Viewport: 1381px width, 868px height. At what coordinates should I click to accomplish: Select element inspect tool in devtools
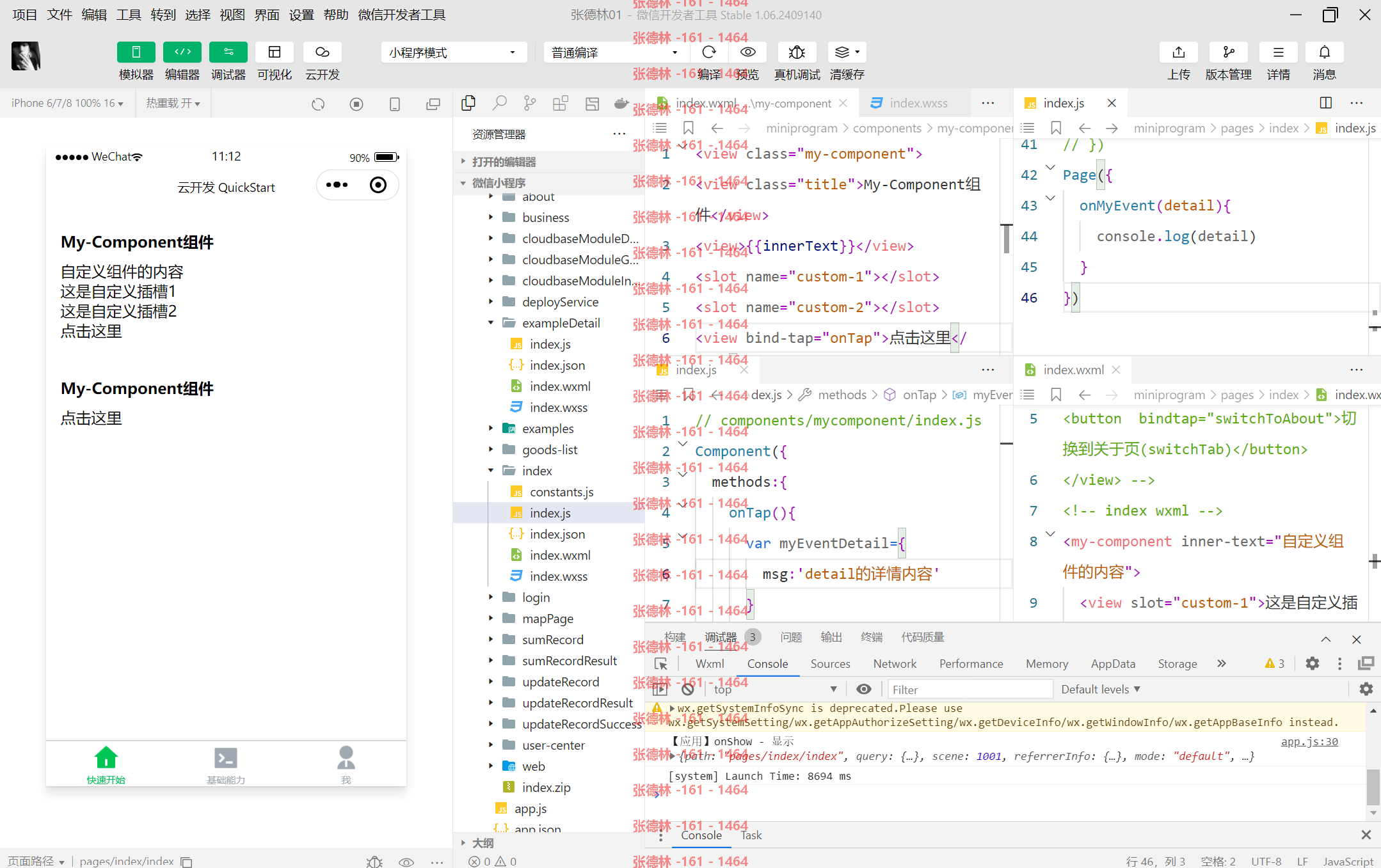661,663
